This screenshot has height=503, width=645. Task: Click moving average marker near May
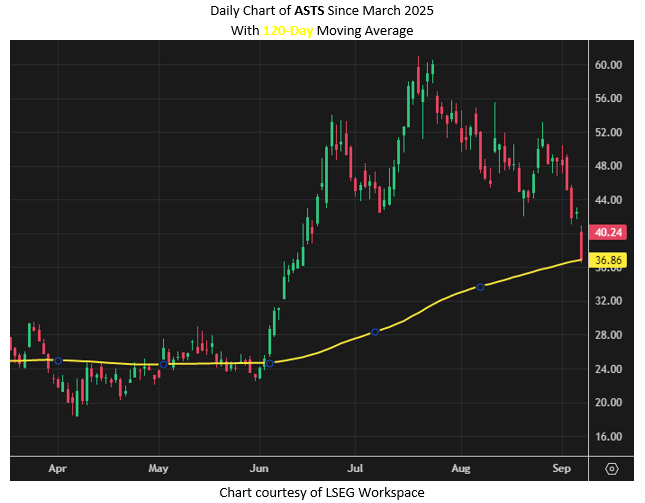[163, 364]
